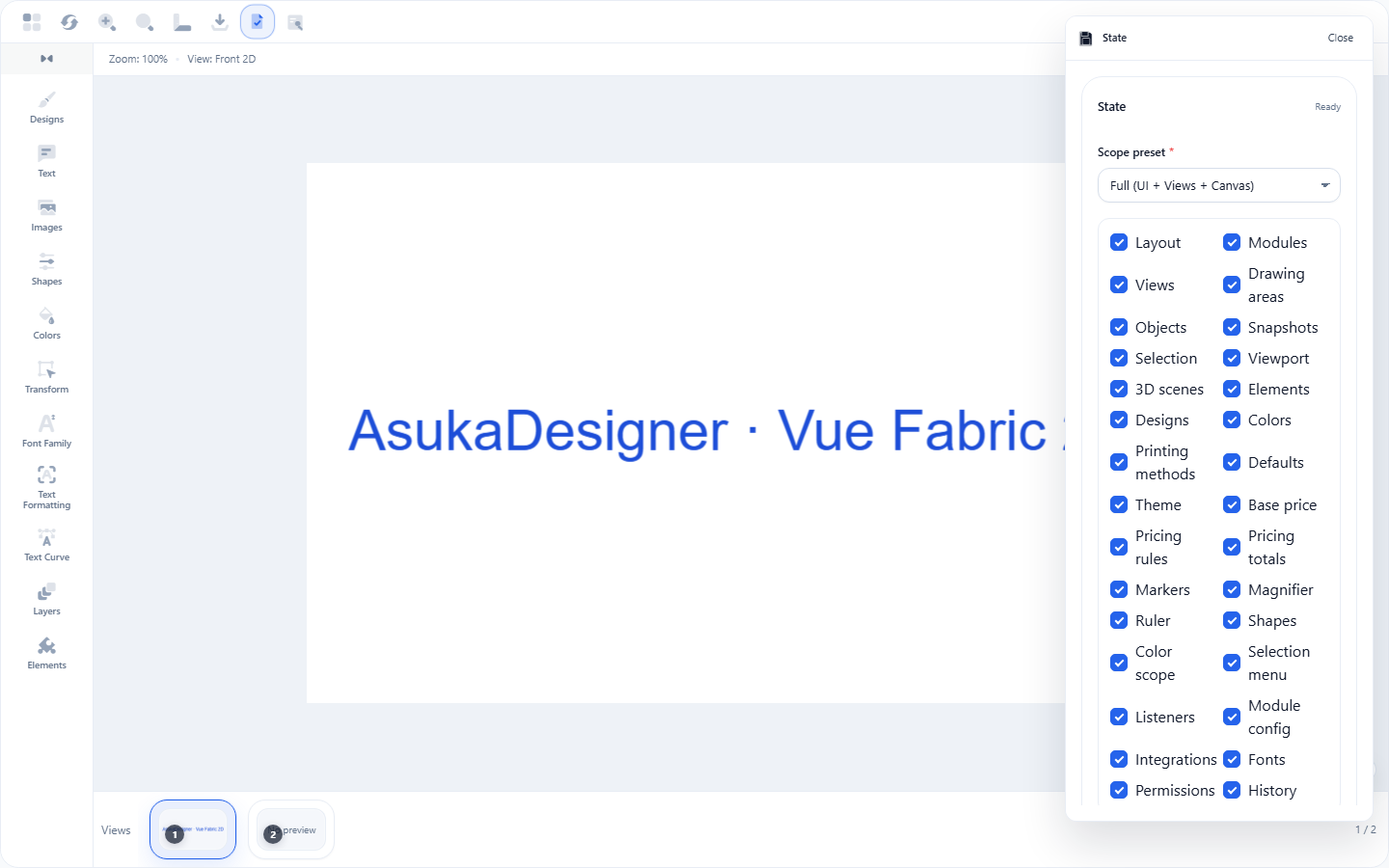
Task: Click the download/export toolbar icon
Action: [220, 22]
